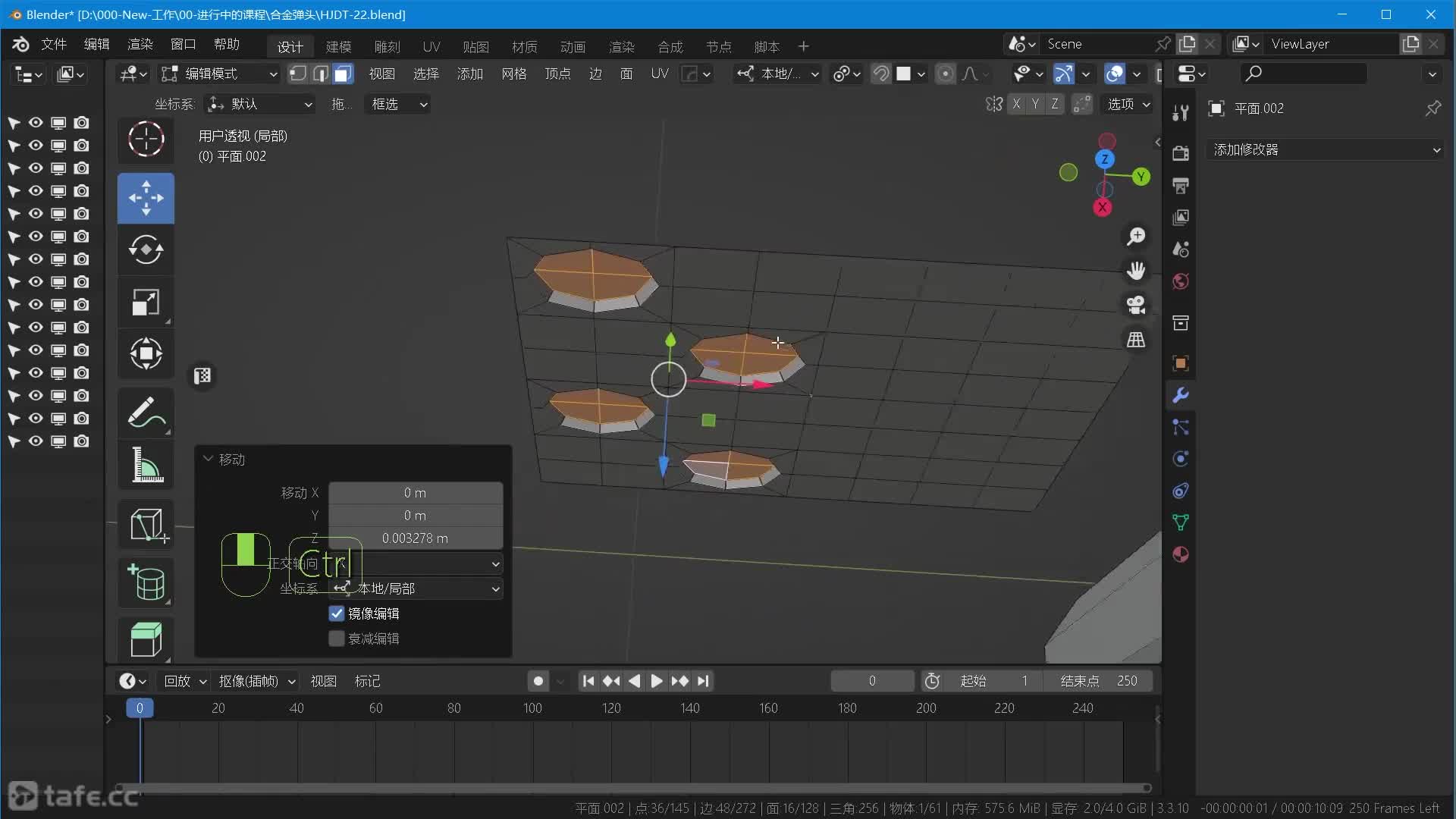Click the 移动 Z value field
The width and height of the screenshot is (1456, 819).
(415, 538)
